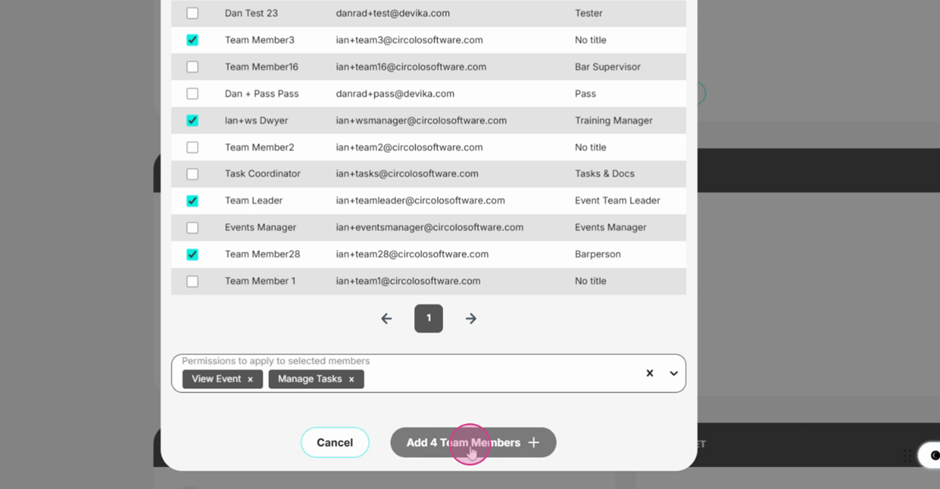Click inside the permissions selection field

tap(500, 378)
